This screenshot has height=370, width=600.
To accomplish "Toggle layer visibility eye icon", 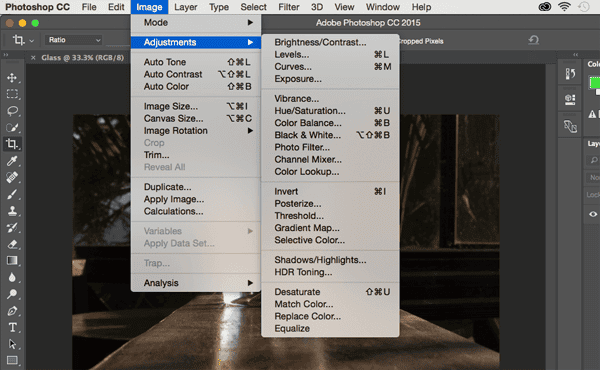I will 593,214.
